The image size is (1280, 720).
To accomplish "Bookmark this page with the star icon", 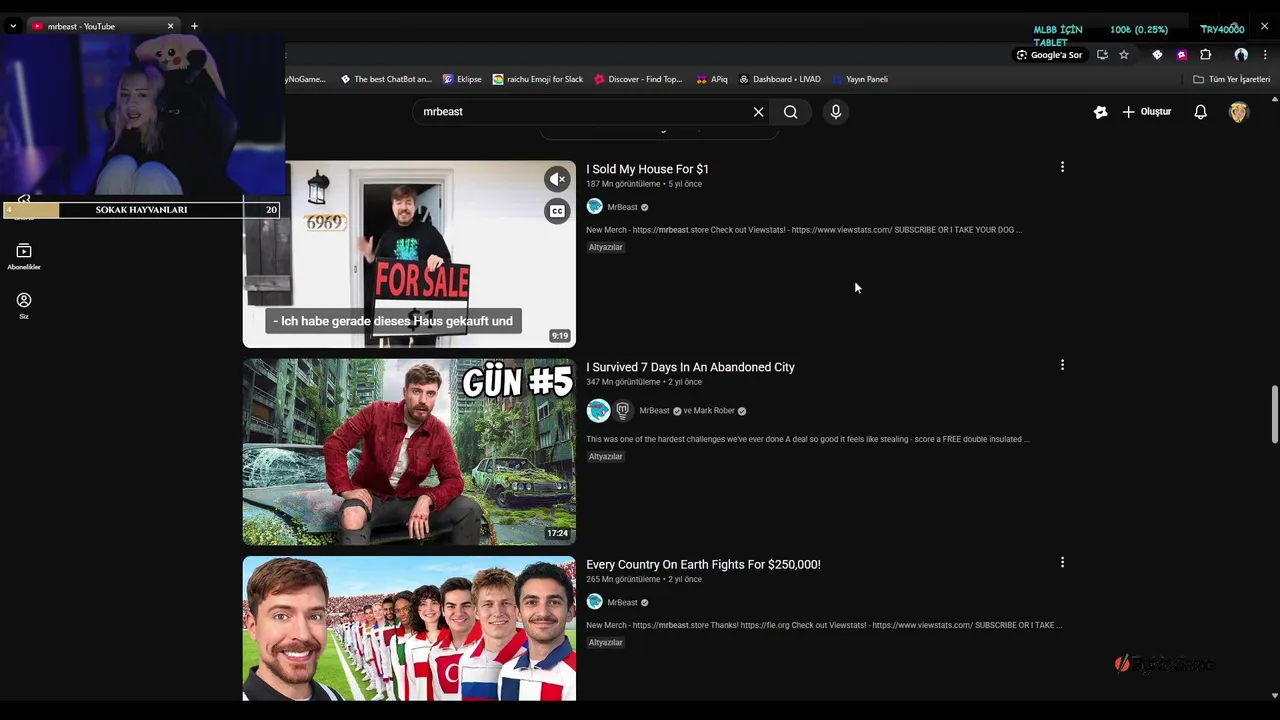I will pyautogui.click(x=1124, y=55).
